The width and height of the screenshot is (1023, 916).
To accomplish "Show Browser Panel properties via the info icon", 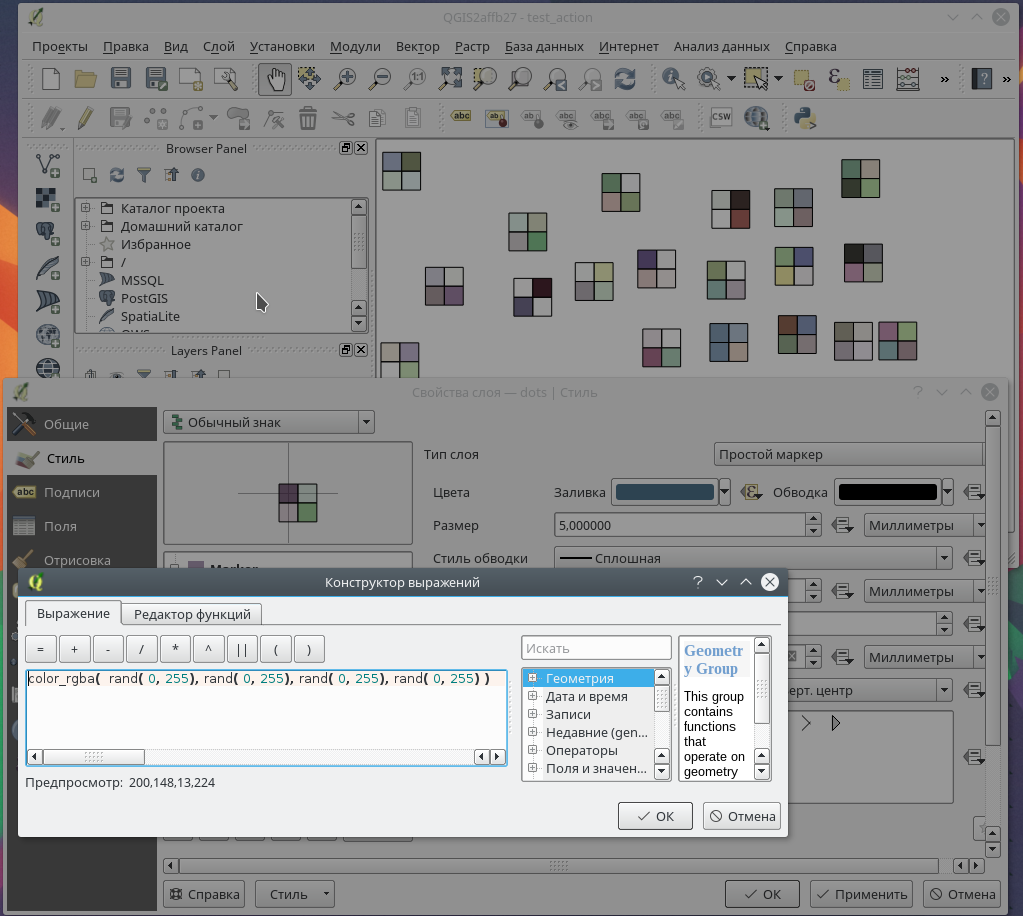I will click(198, 174).
